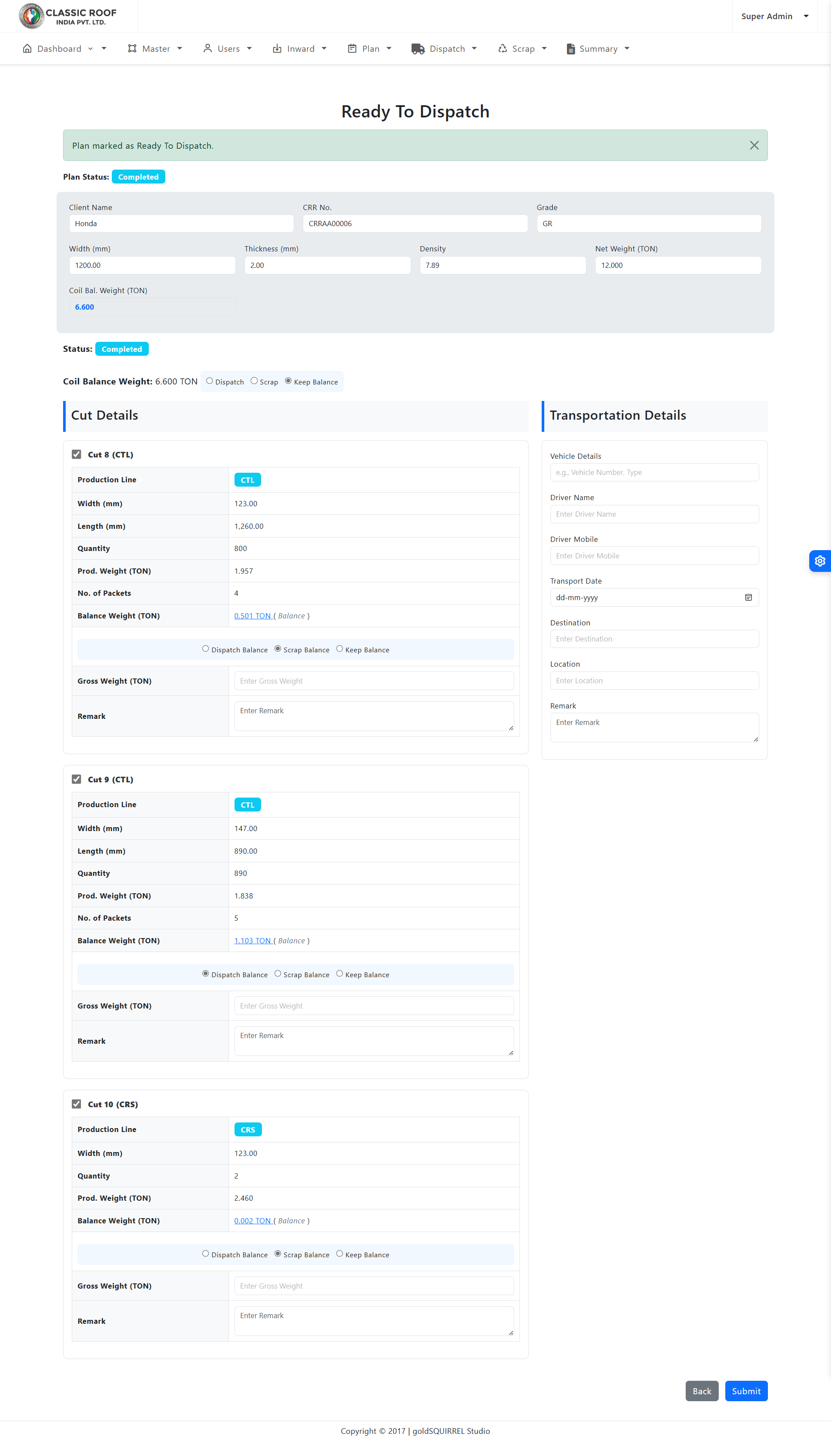Select Dispatch for coil balance weight
The image size is (831, 1456).
coord(209,381)
